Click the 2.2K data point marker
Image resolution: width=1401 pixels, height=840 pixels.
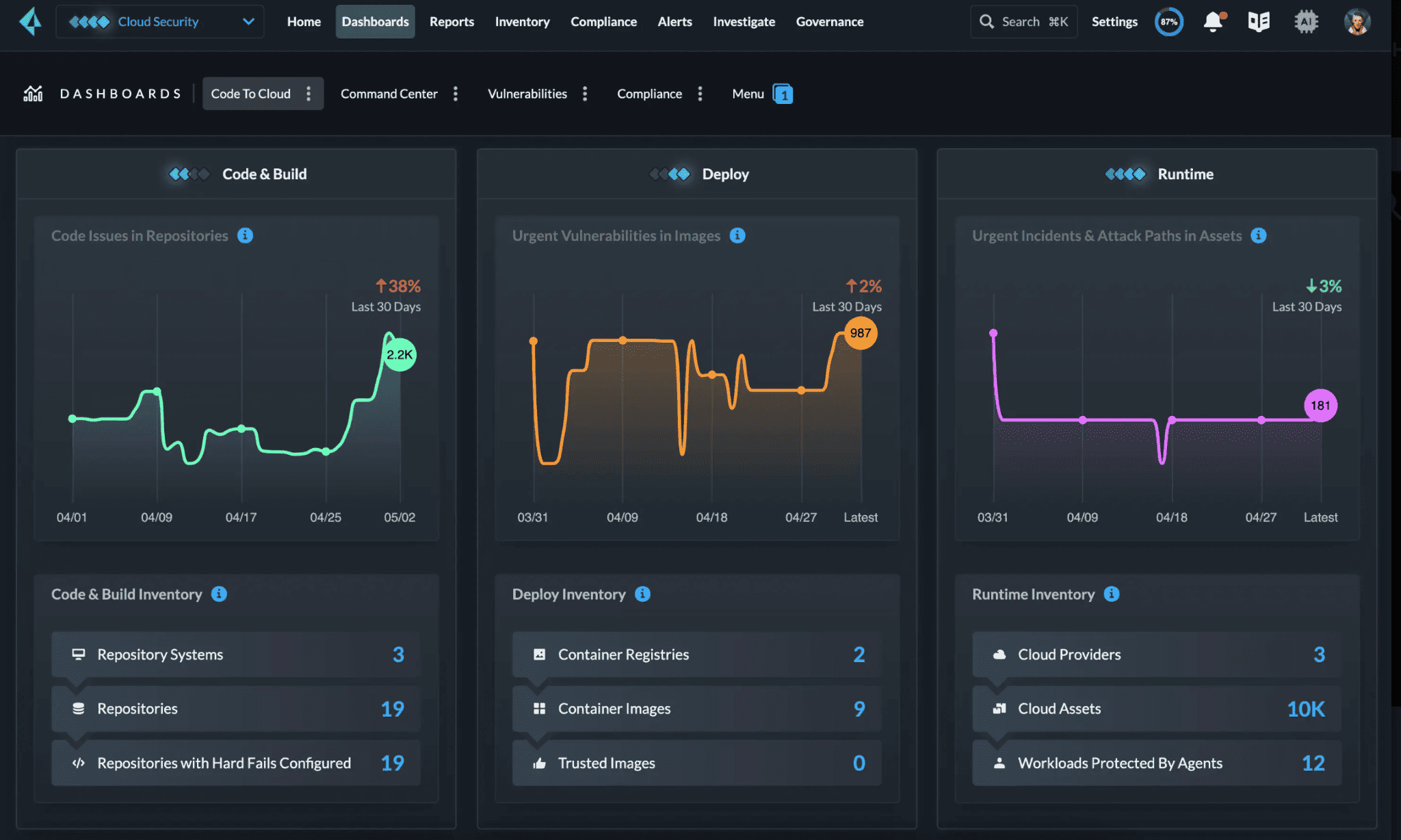coord(400,354)
